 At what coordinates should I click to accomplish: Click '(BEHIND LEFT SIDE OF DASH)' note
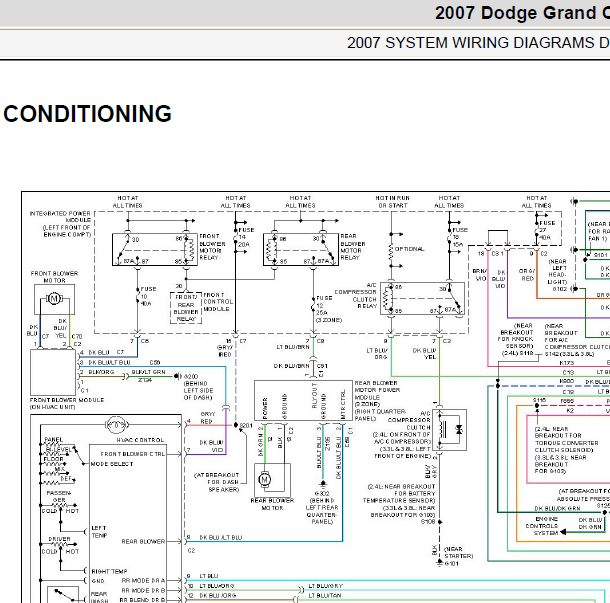click(x=198, y=391)
